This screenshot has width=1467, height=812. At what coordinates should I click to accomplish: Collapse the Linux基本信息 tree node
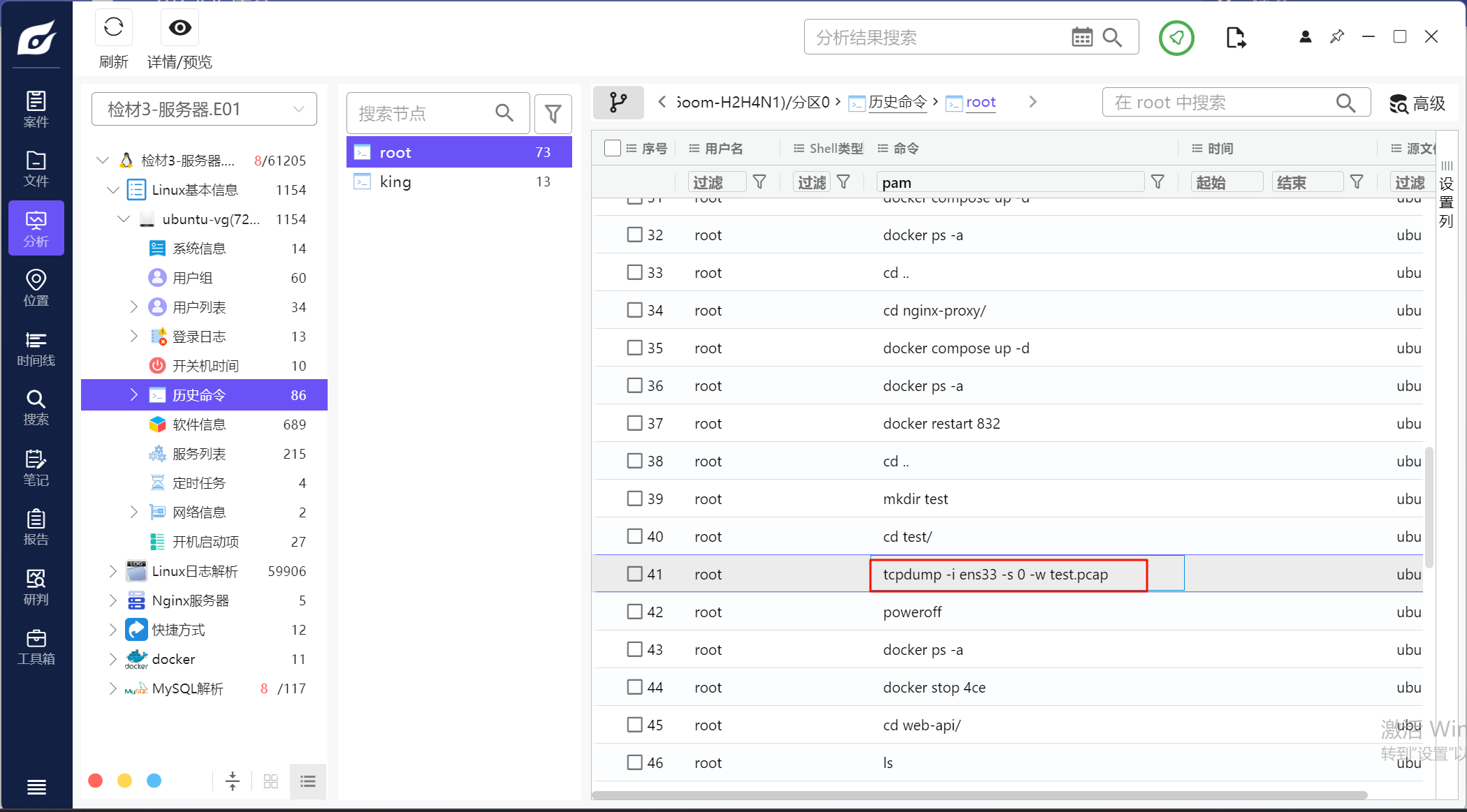(113, 190)
